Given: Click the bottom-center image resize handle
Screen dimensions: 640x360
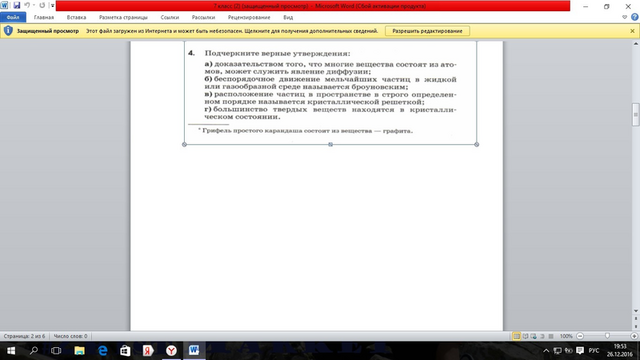Looking at the screenshot, I should [x=331, y=144].
